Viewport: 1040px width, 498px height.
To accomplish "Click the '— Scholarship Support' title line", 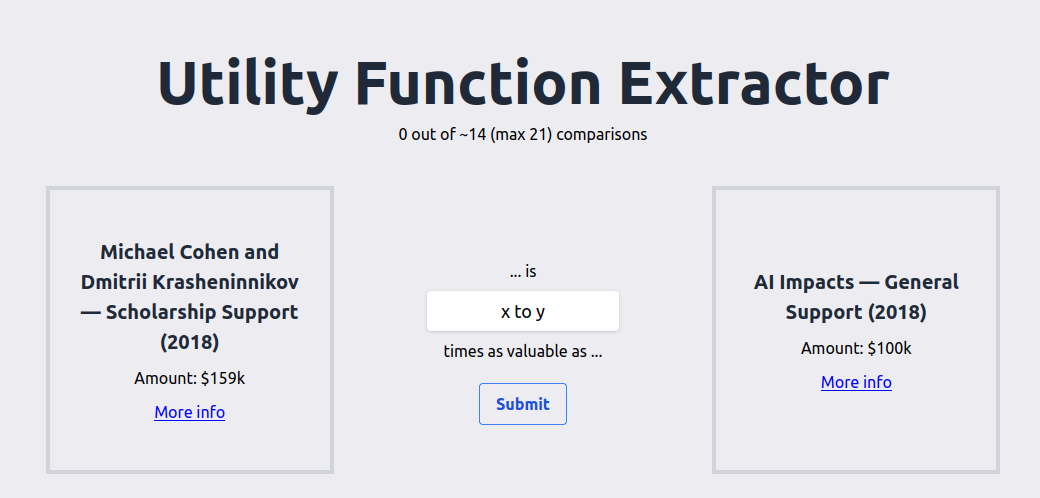I will coord(190,312).
